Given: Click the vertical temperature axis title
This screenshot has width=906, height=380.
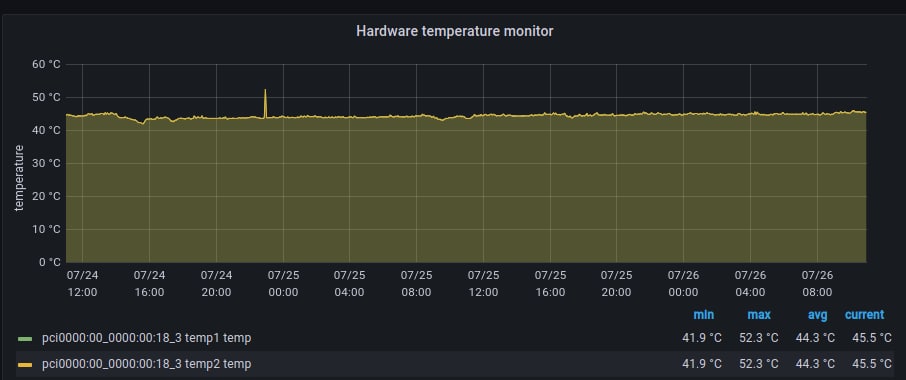Looking at the screenshot, I should pyautogui.click(x=19, y=178).
